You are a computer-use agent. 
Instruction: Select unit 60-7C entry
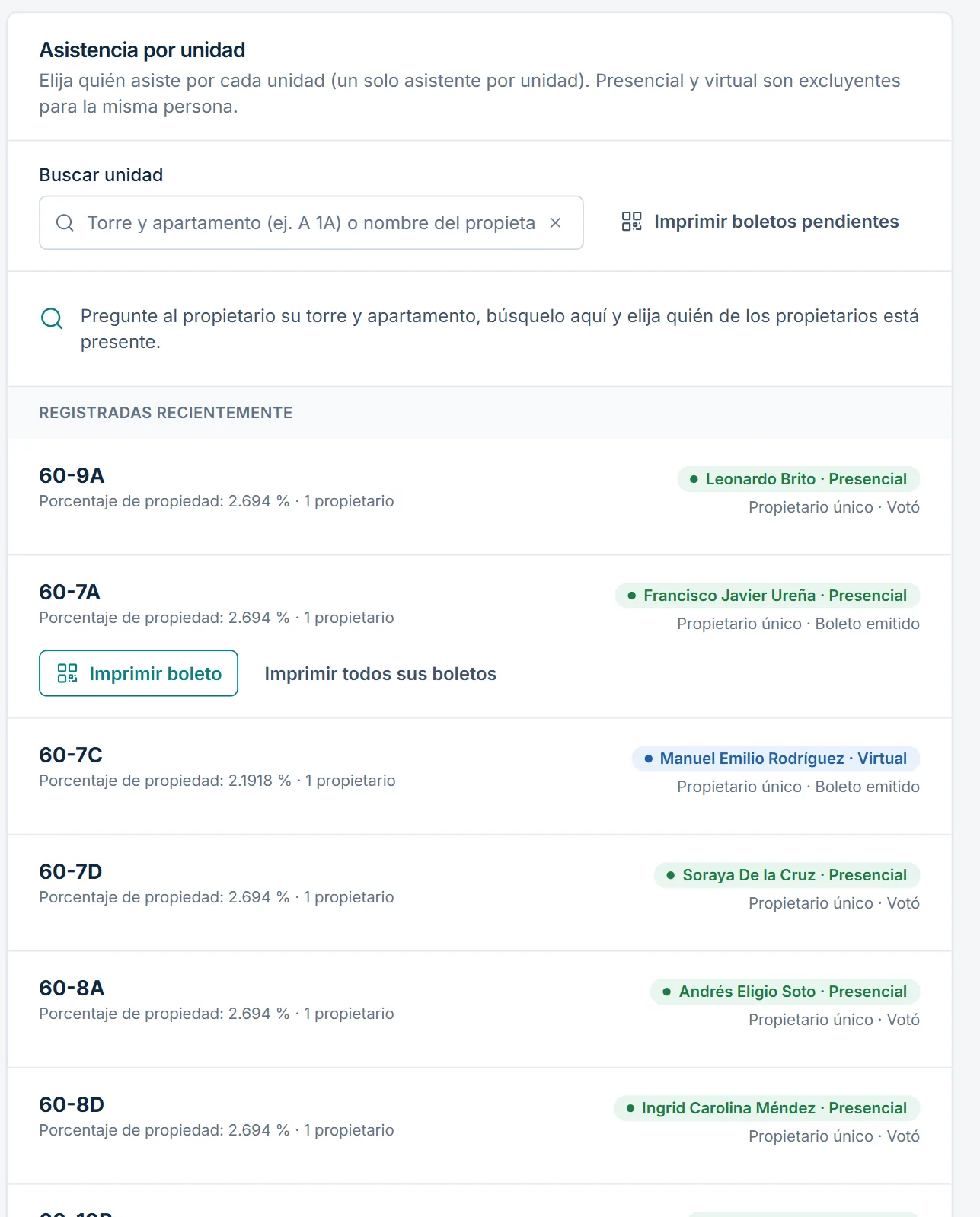(x=480, y=776)
